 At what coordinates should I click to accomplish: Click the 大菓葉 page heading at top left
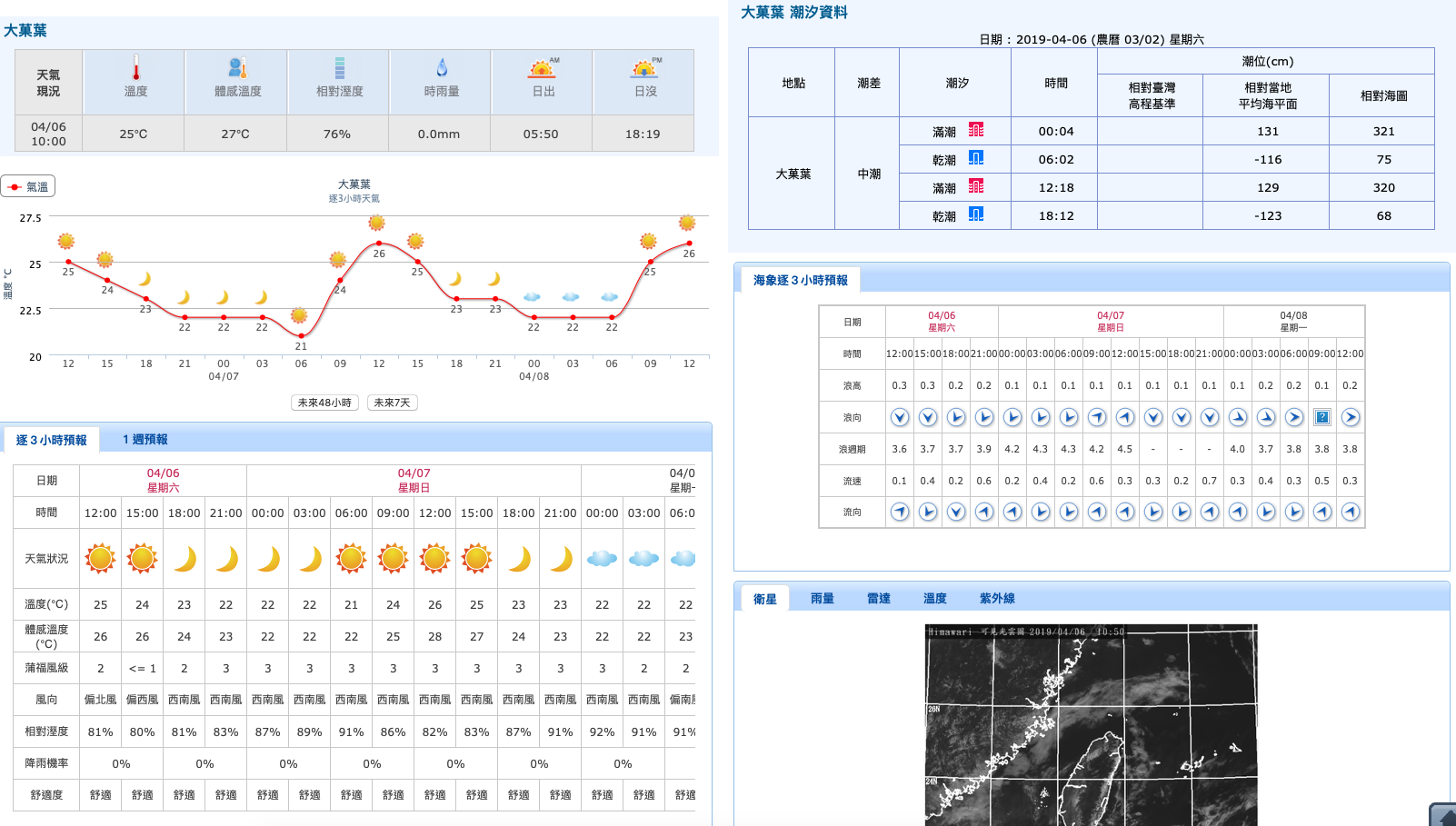point(25,31)
